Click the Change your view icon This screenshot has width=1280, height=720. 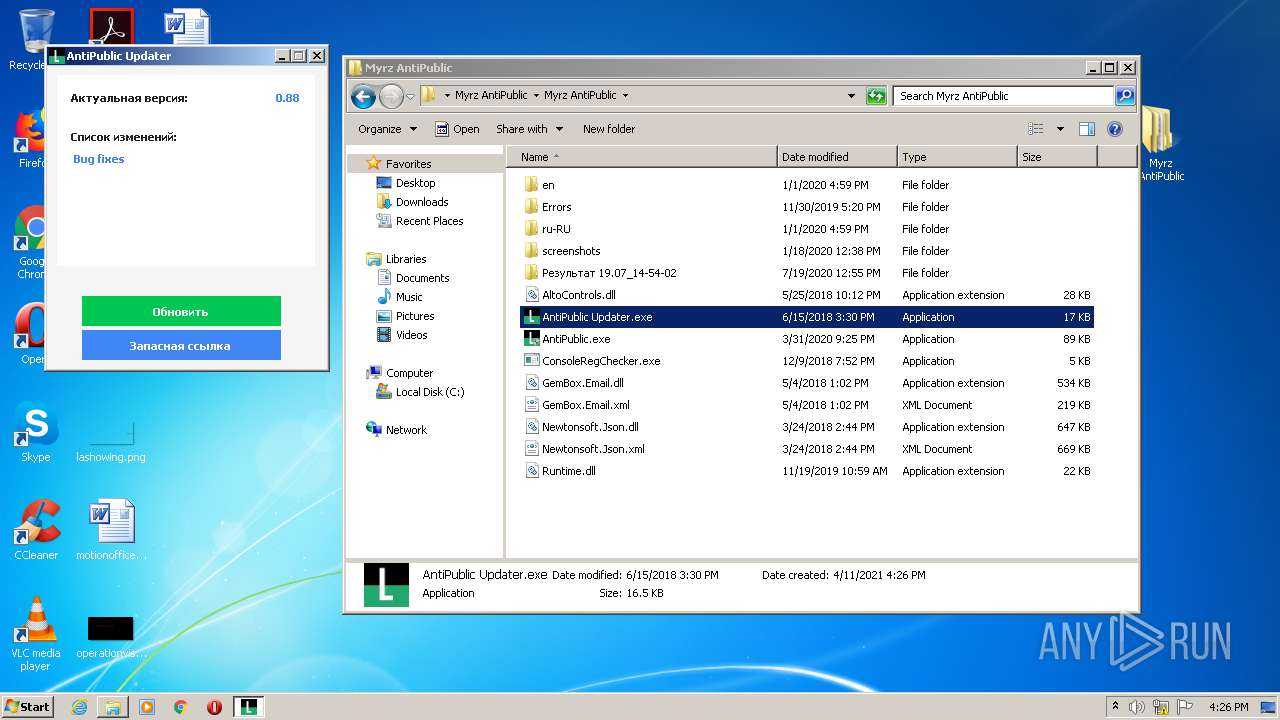tap(1036, 129)
